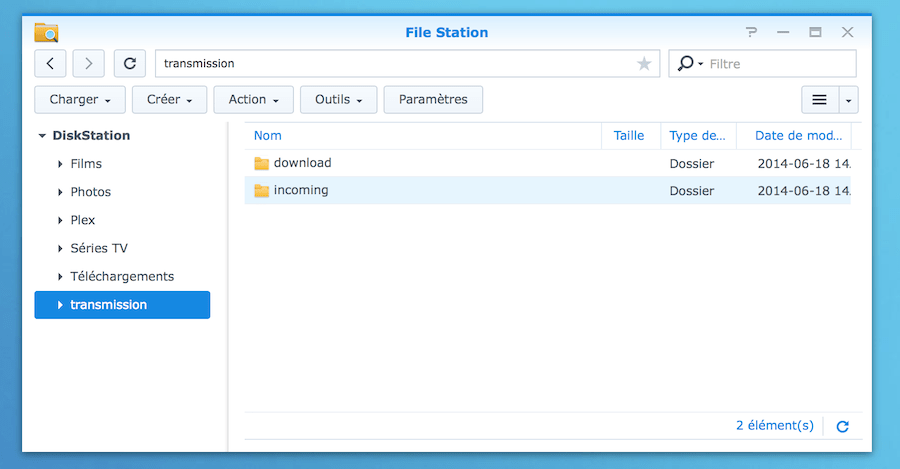
Task: Reload the folder using the toolbar refresh icon
Action: click(130, 63)
